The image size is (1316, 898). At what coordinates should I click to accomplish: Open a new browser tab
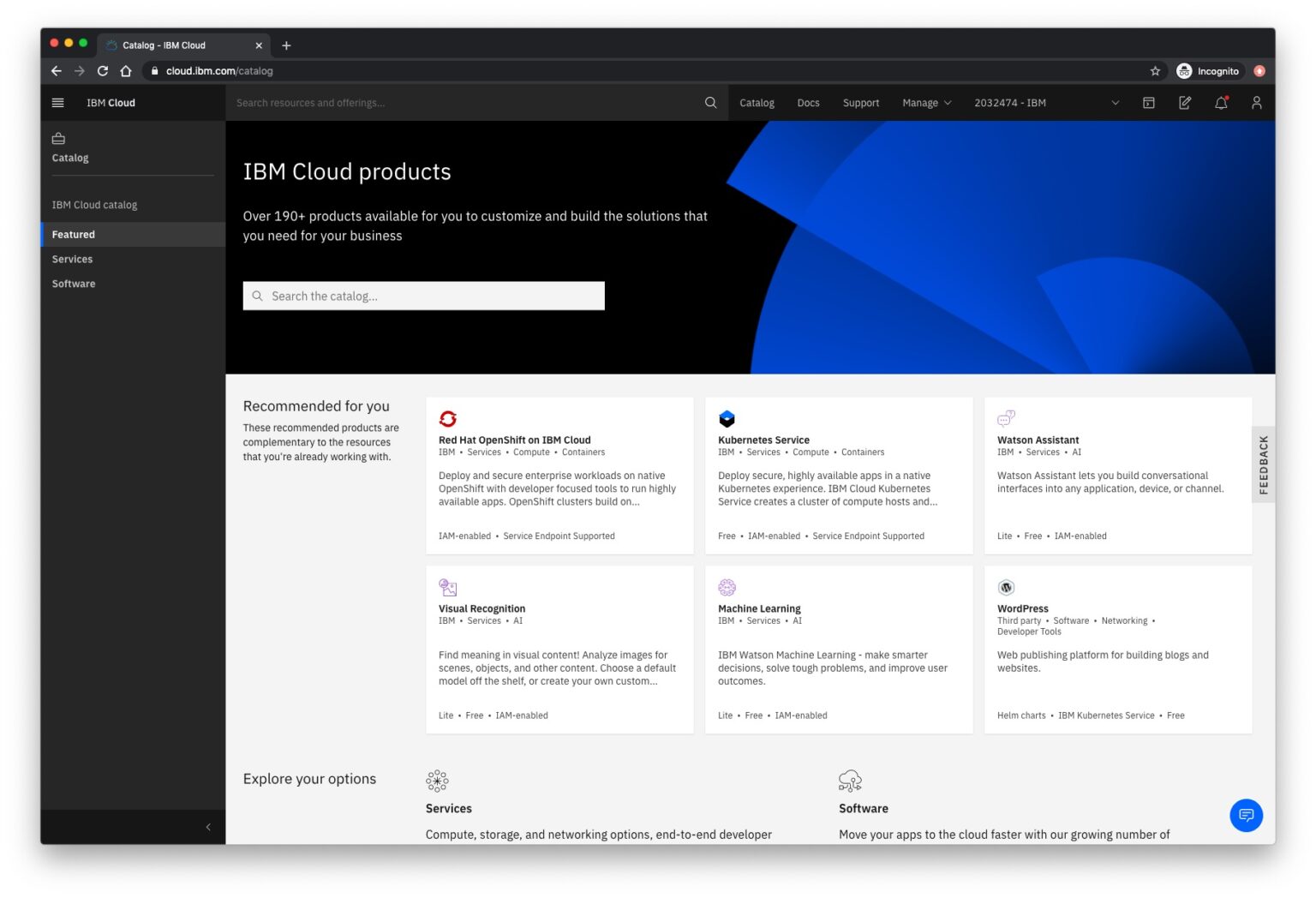pyautogui.click(x=286, y=45)
